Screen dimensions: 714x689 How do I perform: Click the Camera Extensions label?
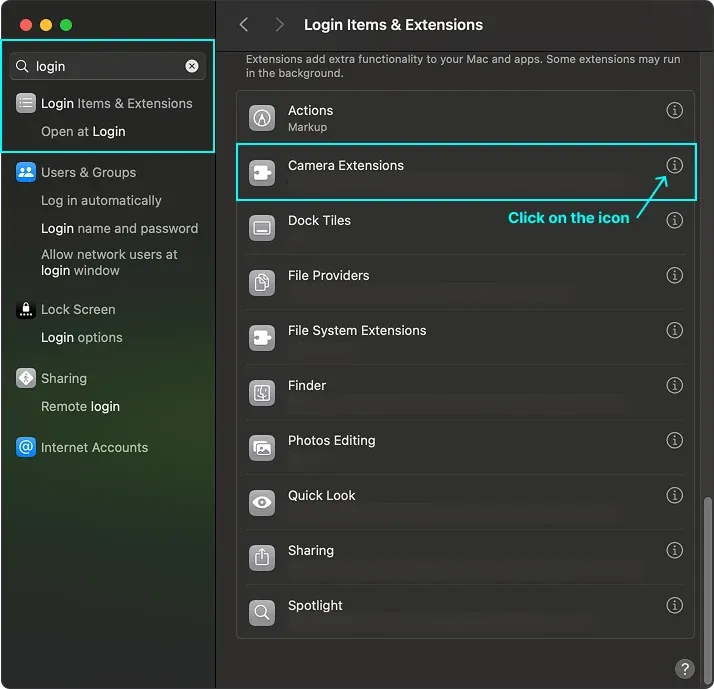[346, 165]
